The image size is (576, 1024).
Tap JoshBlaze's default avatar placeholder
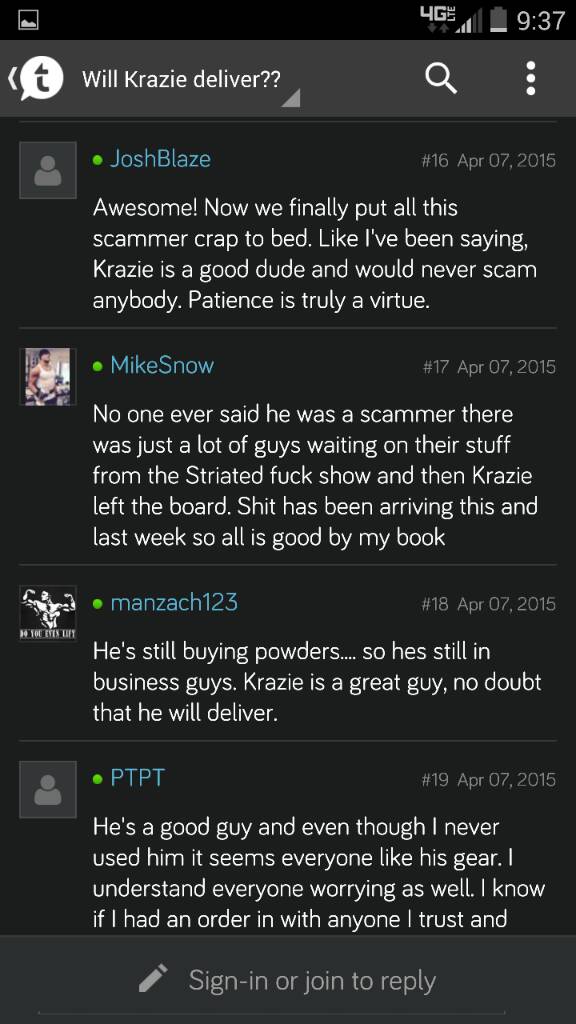48,170
